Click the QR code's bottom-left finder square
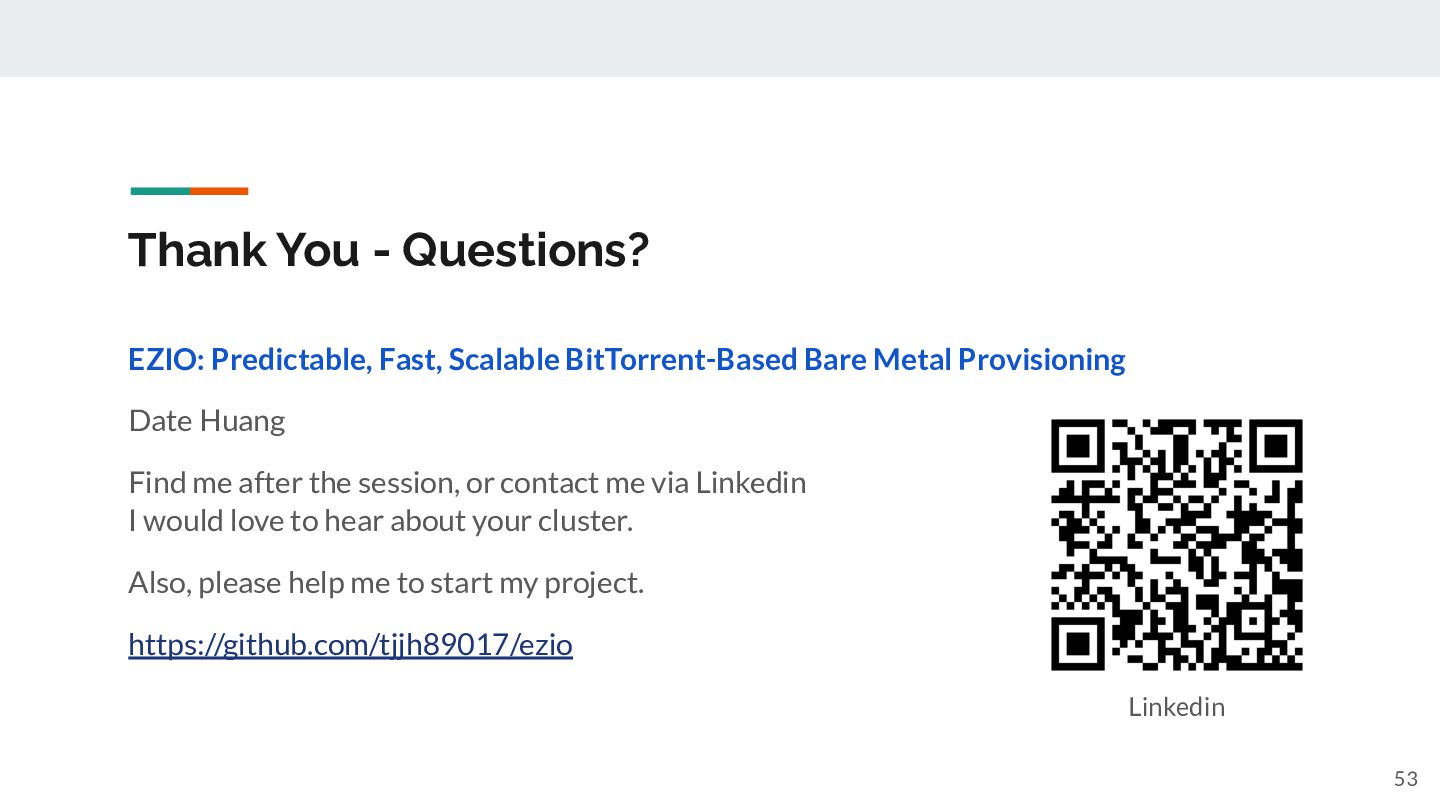The height and width of the screenshot is (810, 1440). coord(1077,644)
